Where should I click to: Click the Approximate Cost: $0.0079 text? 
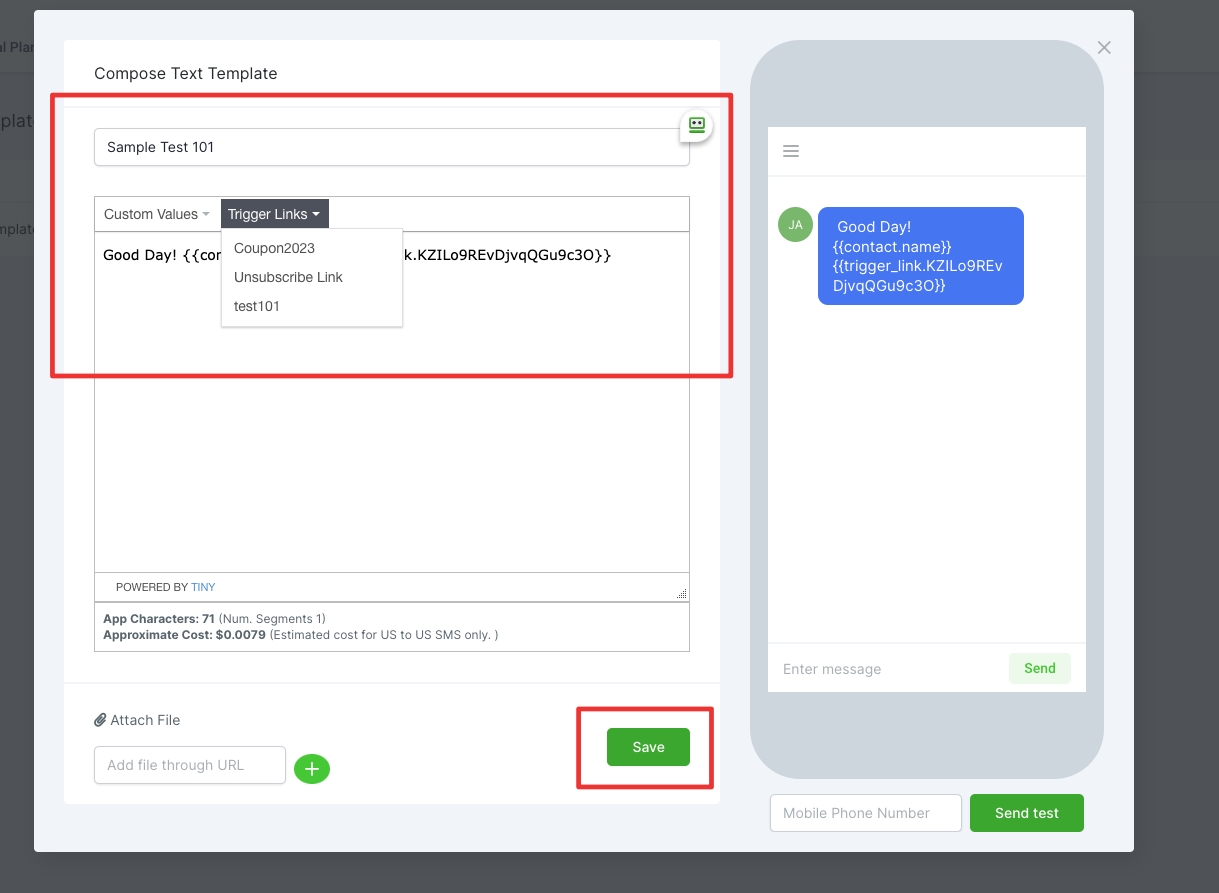click(184, 635)
